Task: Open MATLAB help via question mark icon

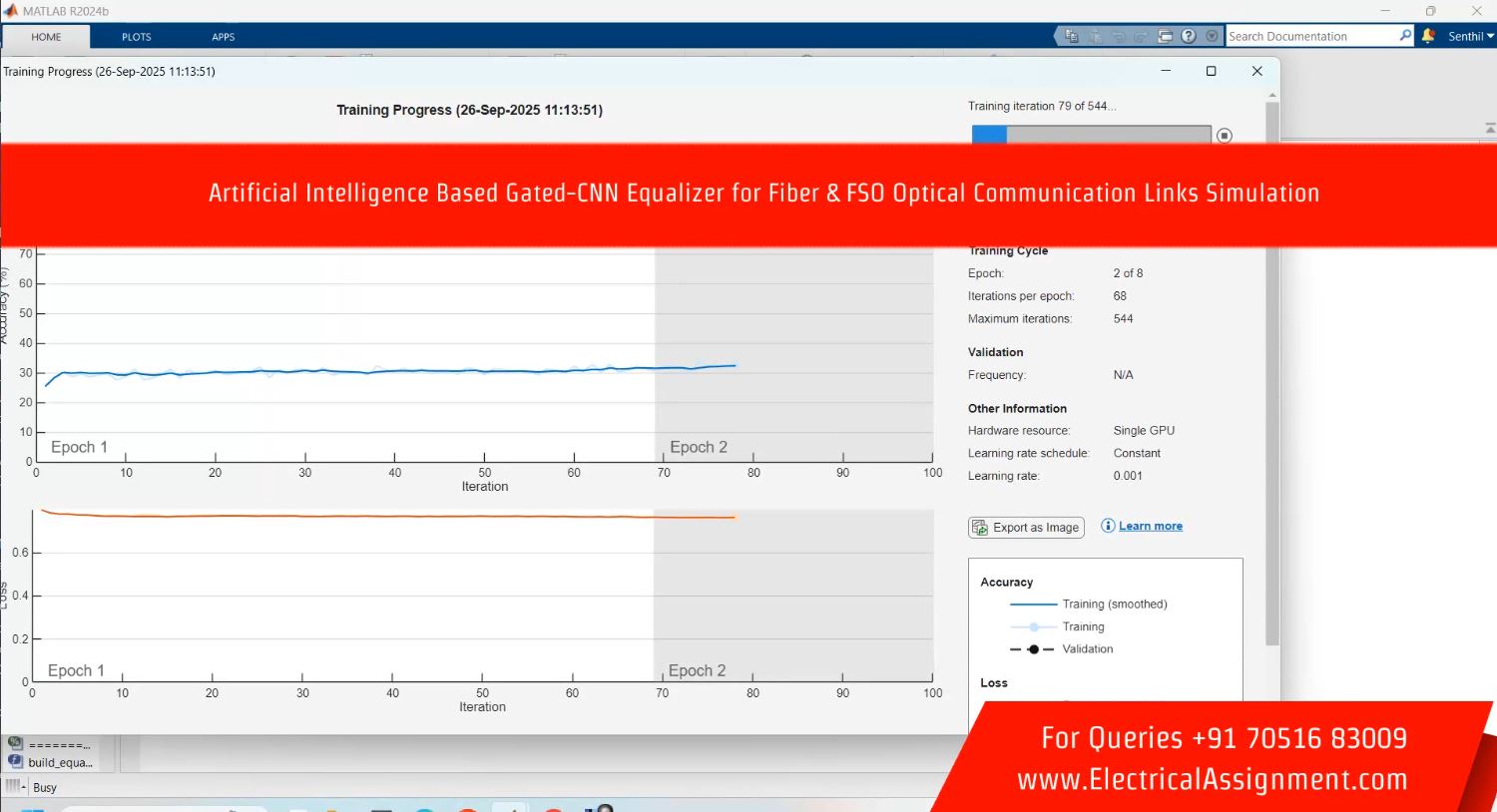Action: (x=1189, y=36)
